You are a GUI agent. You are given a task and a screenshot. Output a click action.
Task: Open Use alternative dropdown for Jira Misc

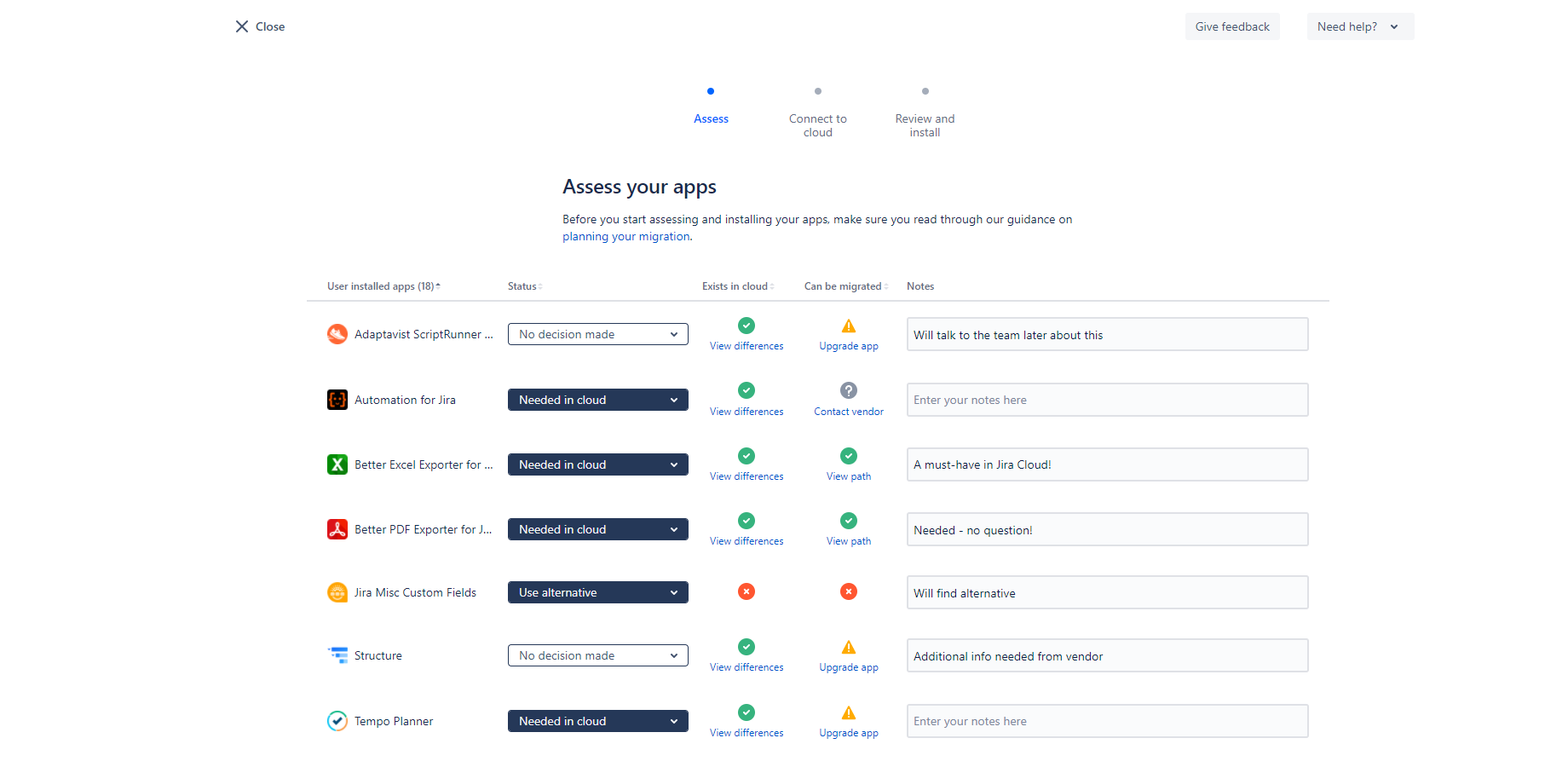click(598, 592)
